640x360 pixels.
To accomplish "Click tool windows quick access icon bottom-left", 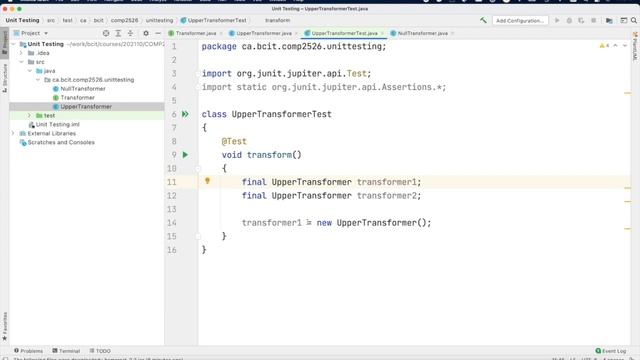I will [5, 359].
